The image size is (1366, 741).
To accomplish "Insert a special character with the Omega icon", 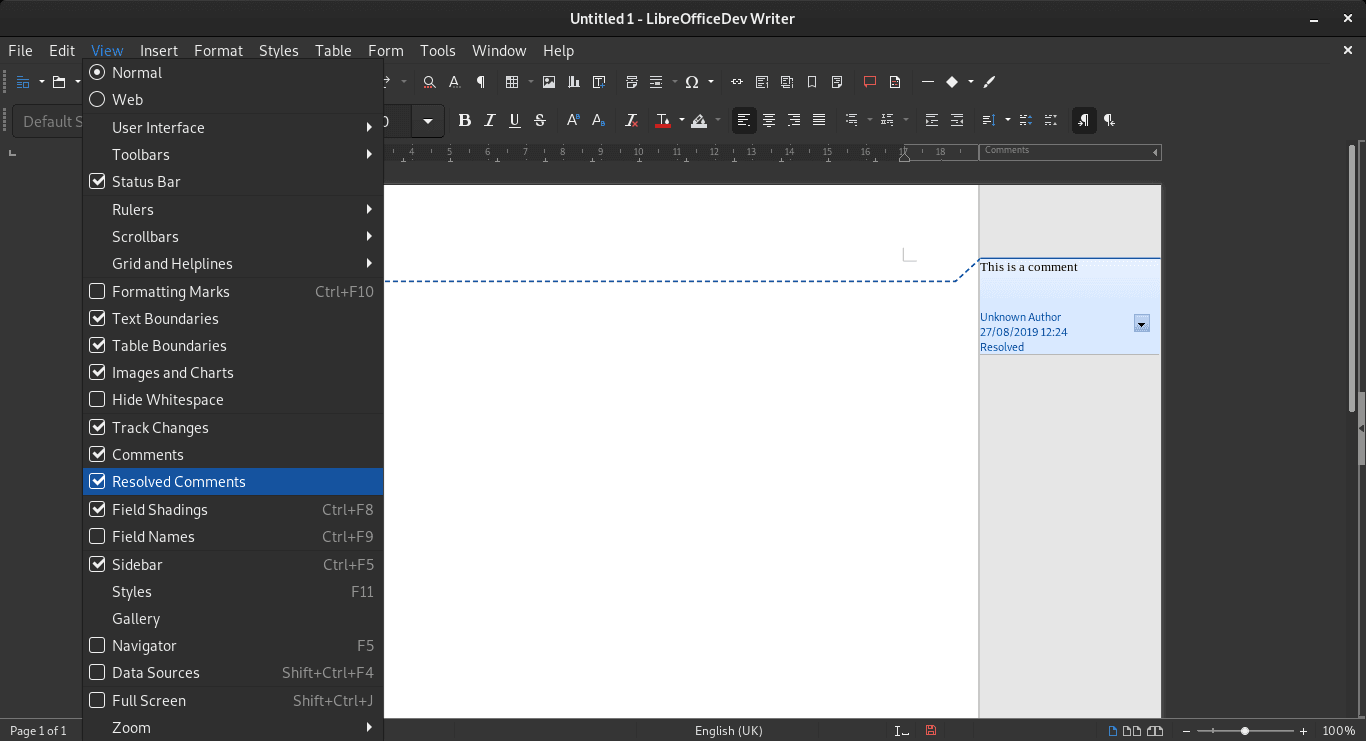I will pyautogui.click(x=692, y=82).
